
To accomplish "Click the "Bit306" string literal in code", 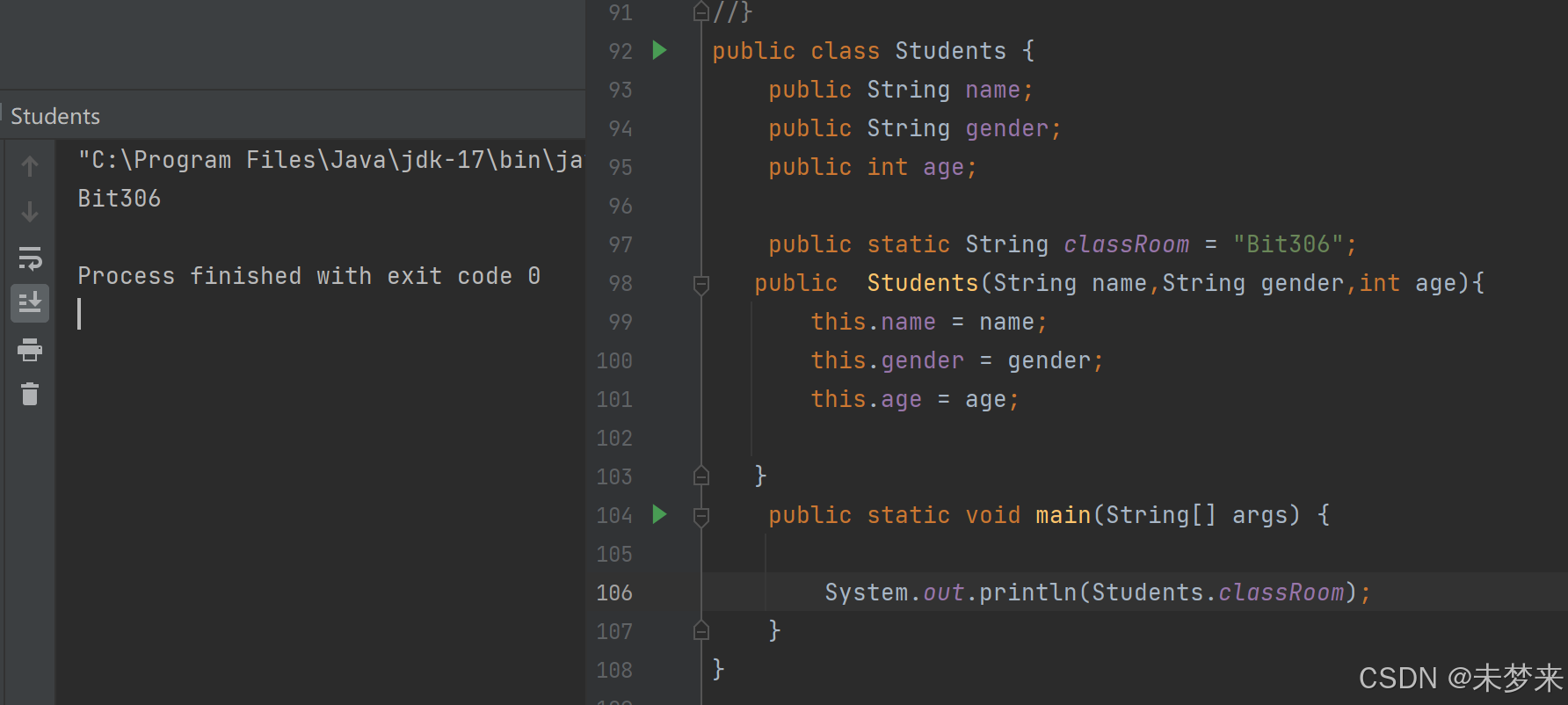I will pyautogui.click(x=1289, y=244).
